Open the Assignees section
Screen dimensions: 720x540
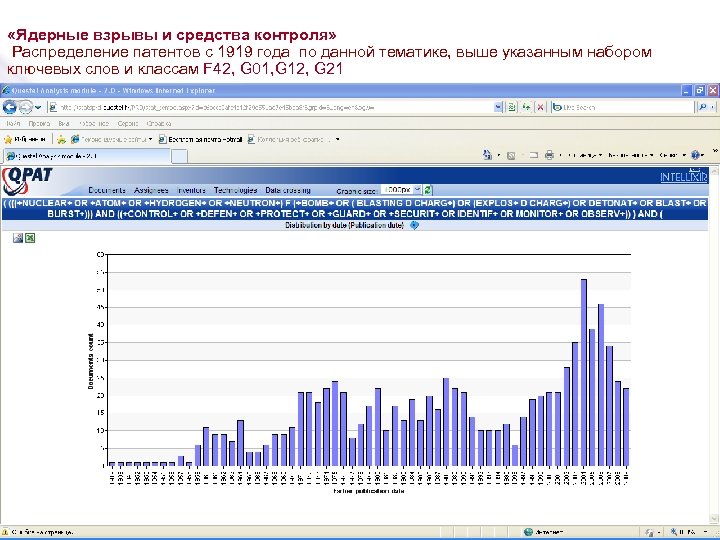[x=151, y=190]
